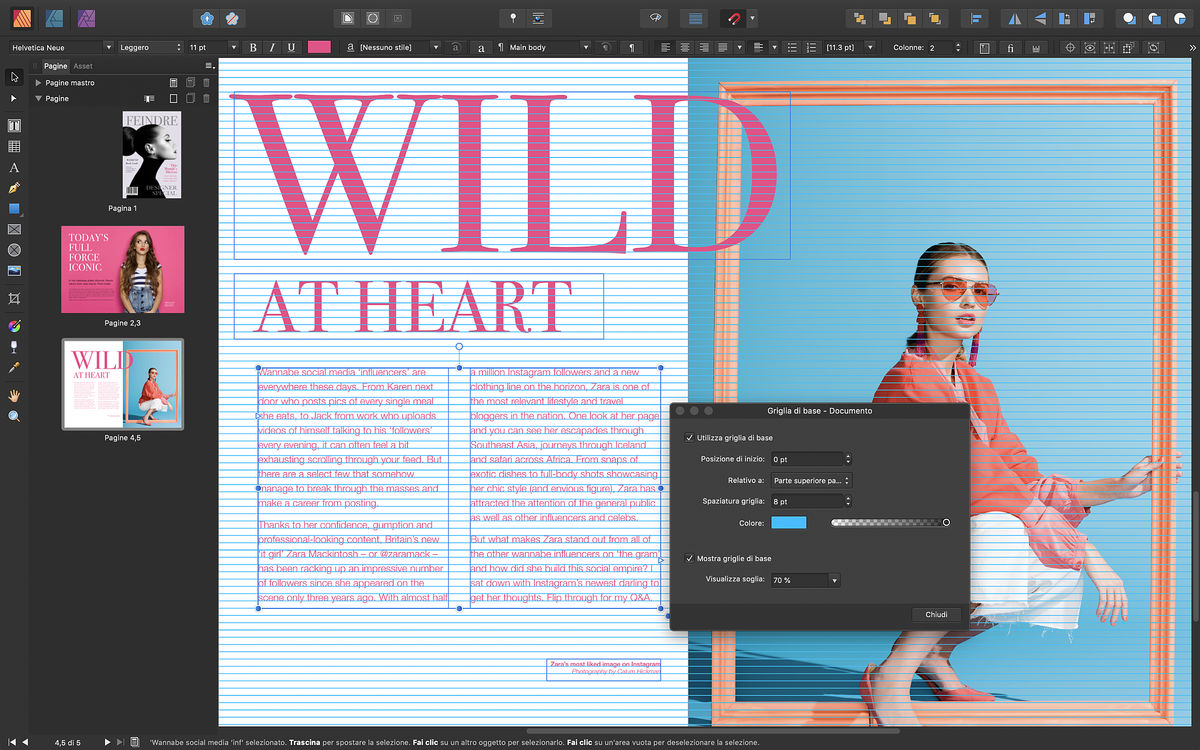Viewport: 1200px width, 750px height.
Task: Toggle Underline text formatting
Action: [x=291, y=47]
